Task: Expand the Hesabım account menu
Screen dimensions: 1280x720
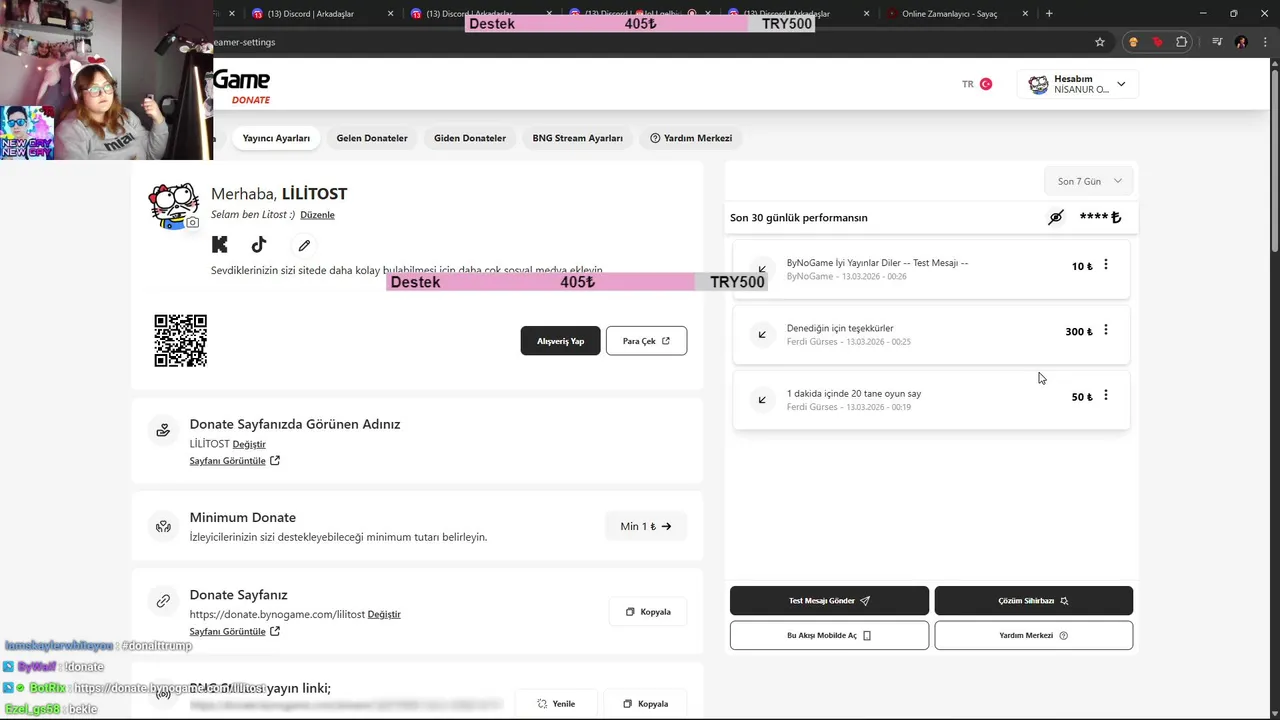Action: pos(1078,84)
